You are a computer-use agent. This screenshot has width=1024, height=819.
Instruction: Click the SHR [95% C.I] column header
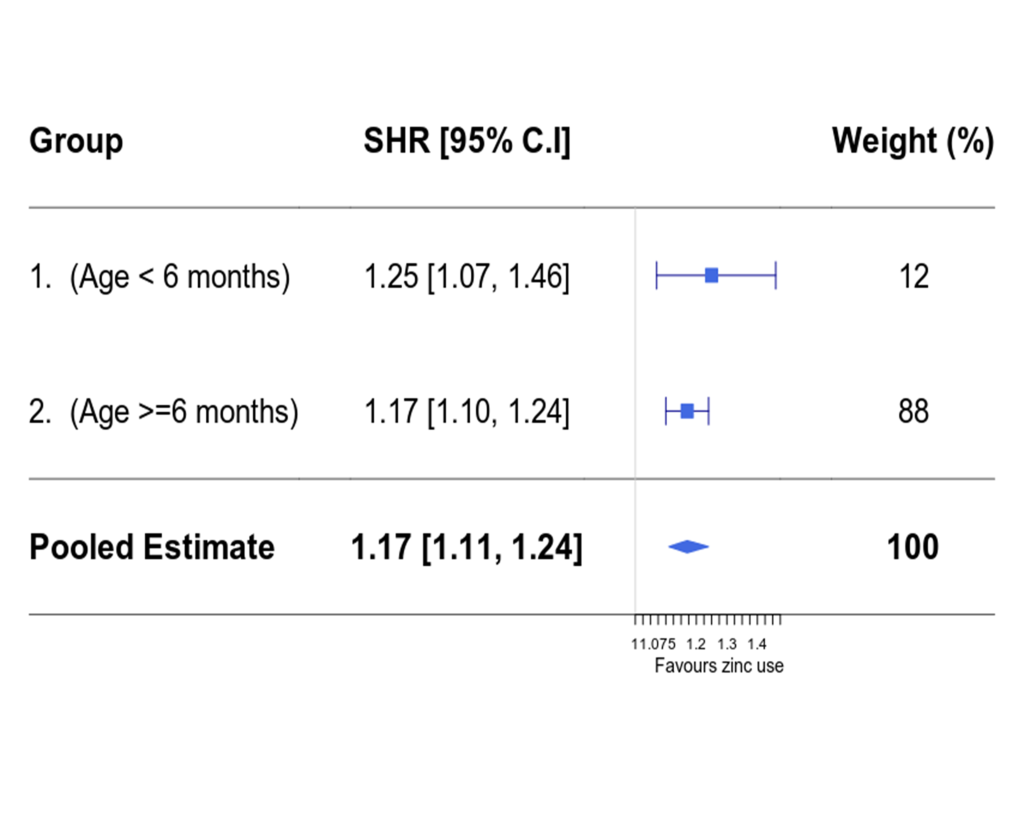click(x=467, y=141)
